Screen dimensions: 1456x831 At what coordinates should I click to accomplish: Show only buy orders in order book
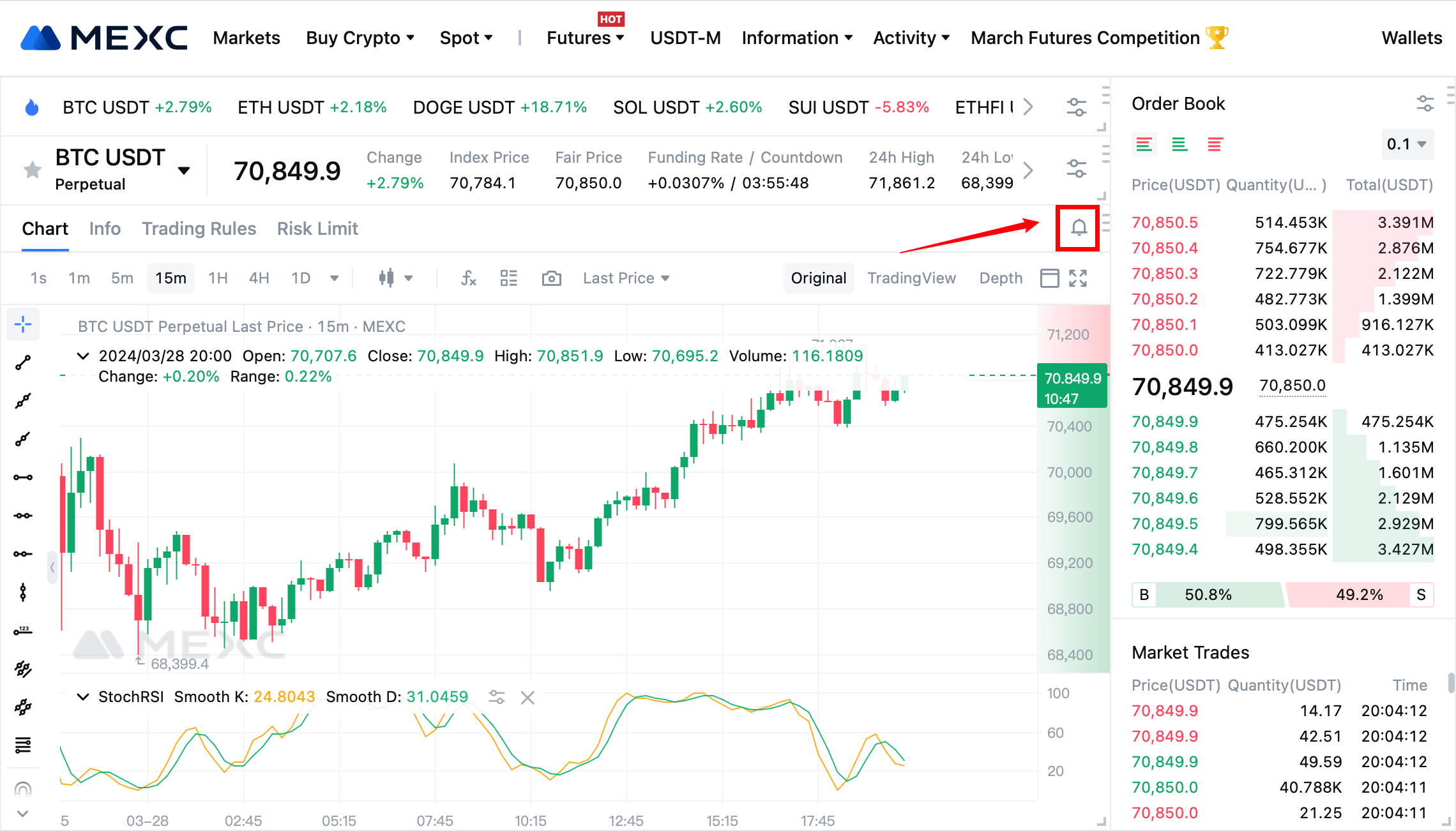(1179, 145)
